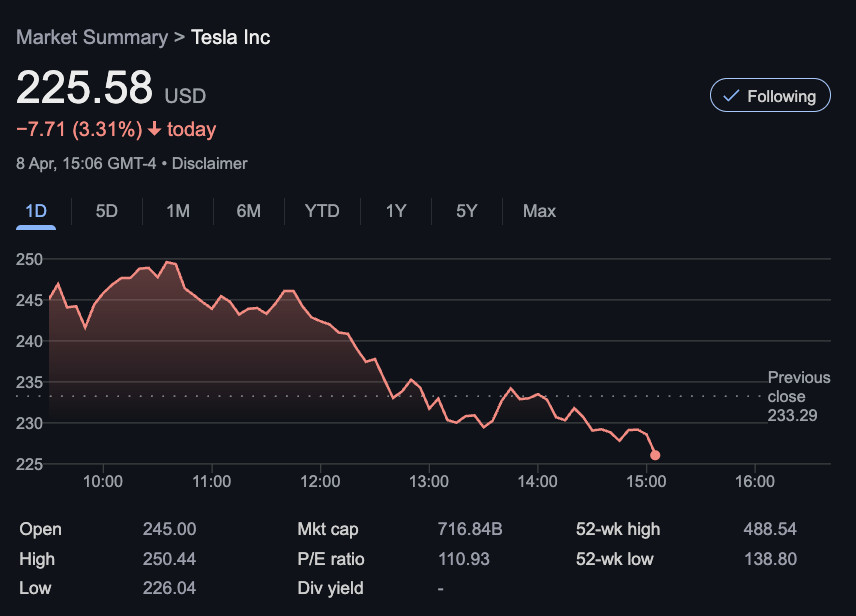
Task: Click the 13:00 time axis label
Action: (429, 482)
